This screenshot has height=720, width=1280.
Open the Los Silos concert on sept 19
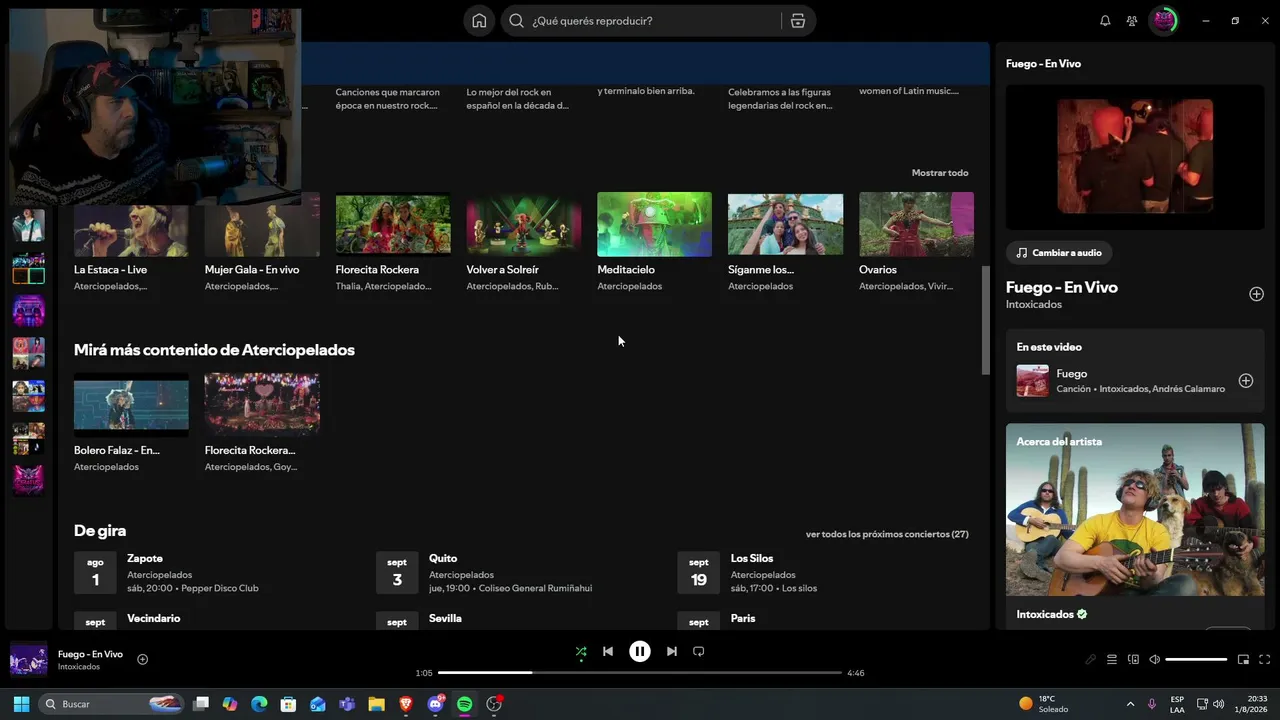click(x=820, y=573)
